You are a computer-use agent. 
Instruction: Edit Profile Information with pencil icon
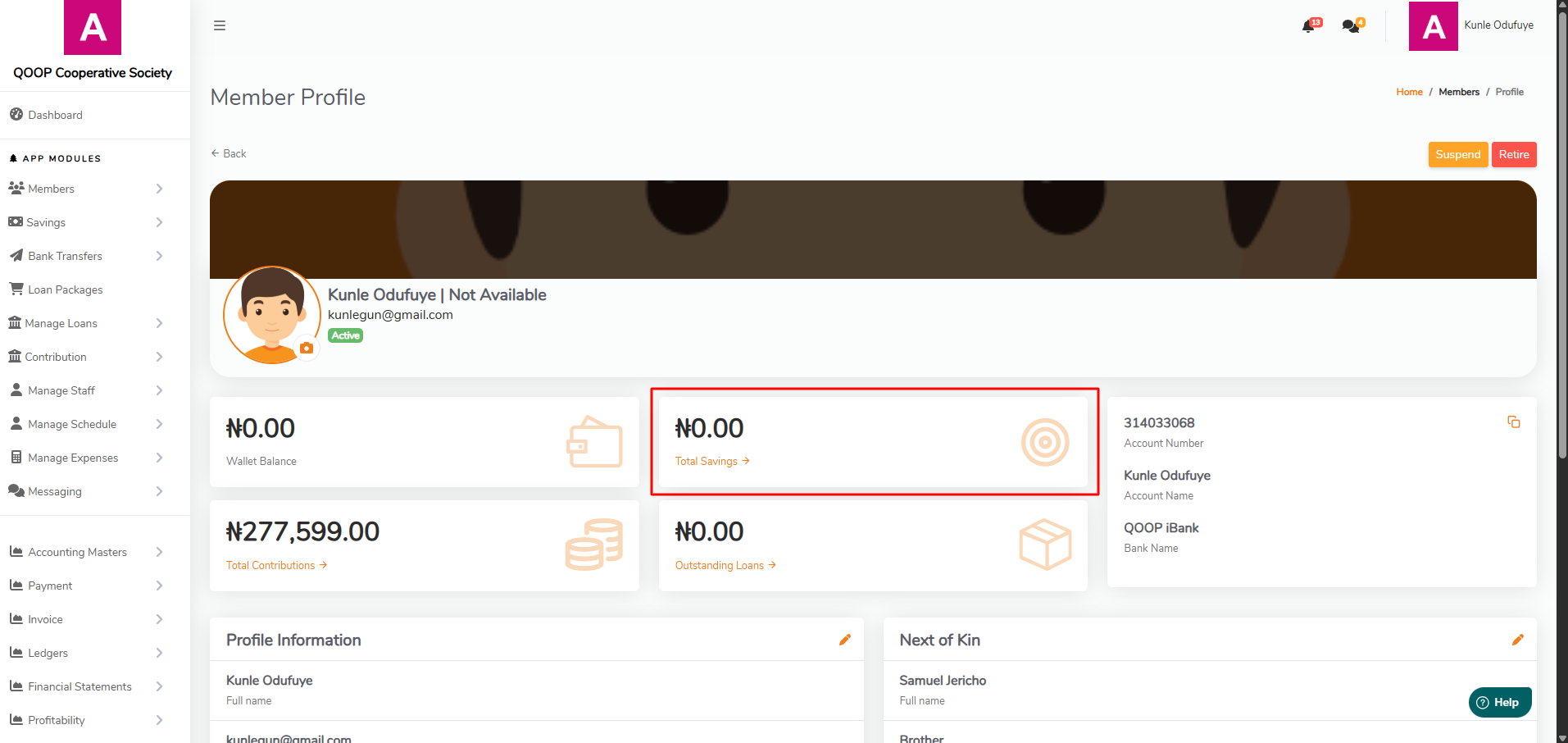(x=844, y=640)
